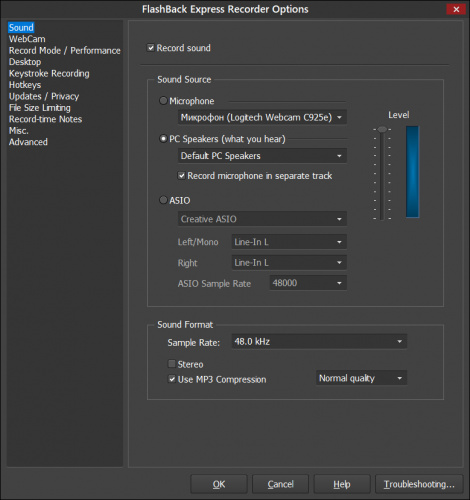Open Keystroke Recording options
The image size is (470, 500).
pyautogui.click(x=49, y=73)
